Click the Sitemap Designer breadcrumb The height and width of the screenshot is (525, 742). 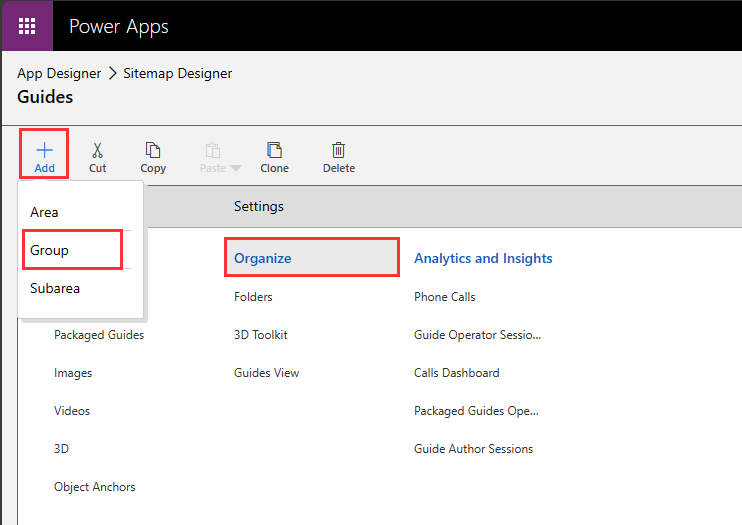(x=177, y=73)
